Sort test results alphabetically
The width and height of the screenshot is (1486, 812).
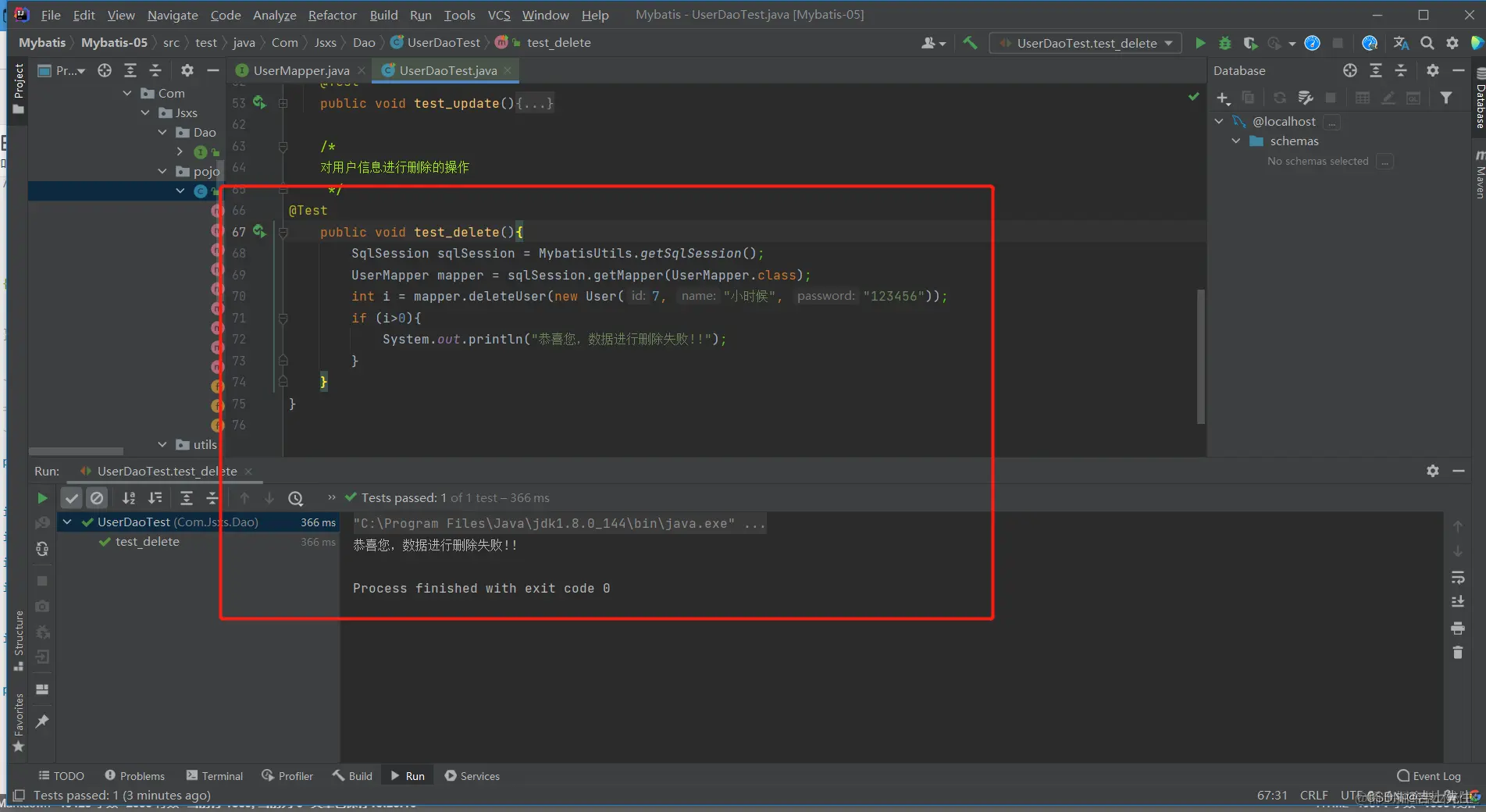coord(129,498)
